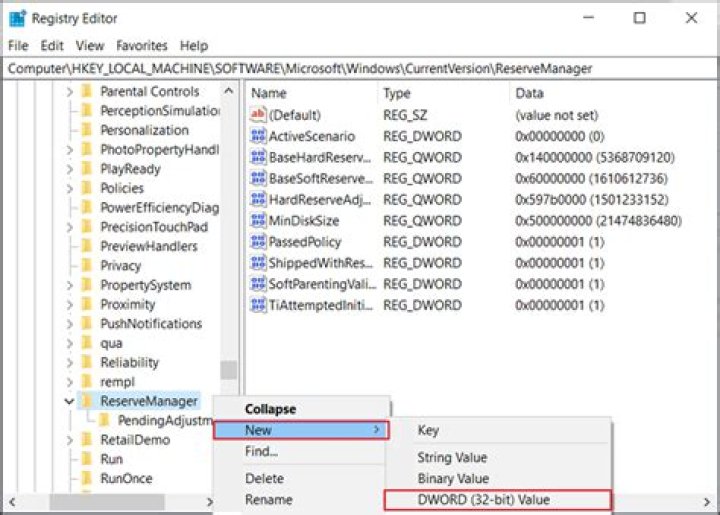The width and height of the screenshot is (720, 515).
Task: Click the ReserveManager folder icon
Action: point(86,401)
